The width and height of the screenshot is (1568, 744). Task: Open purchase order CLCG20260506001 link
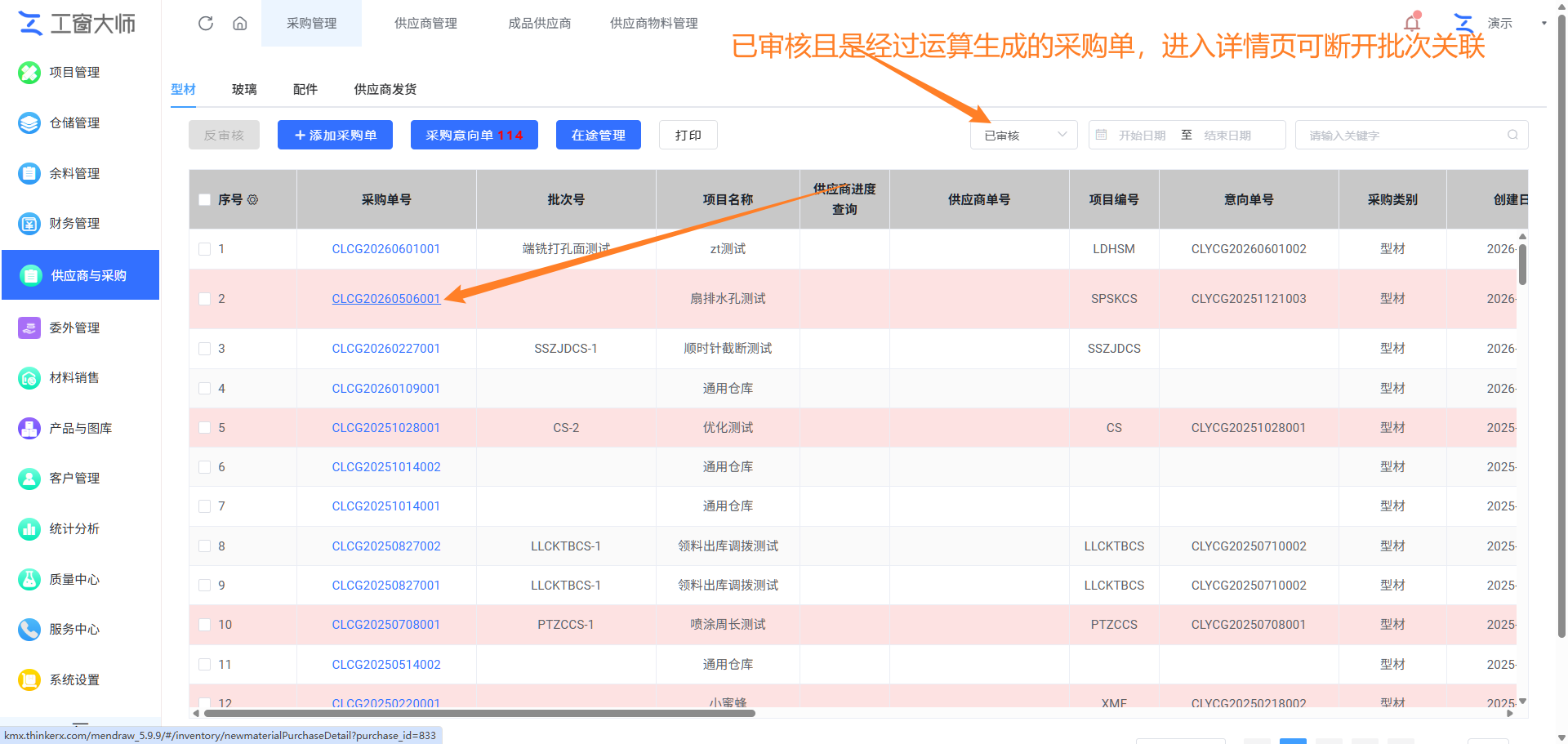(386, 299)
